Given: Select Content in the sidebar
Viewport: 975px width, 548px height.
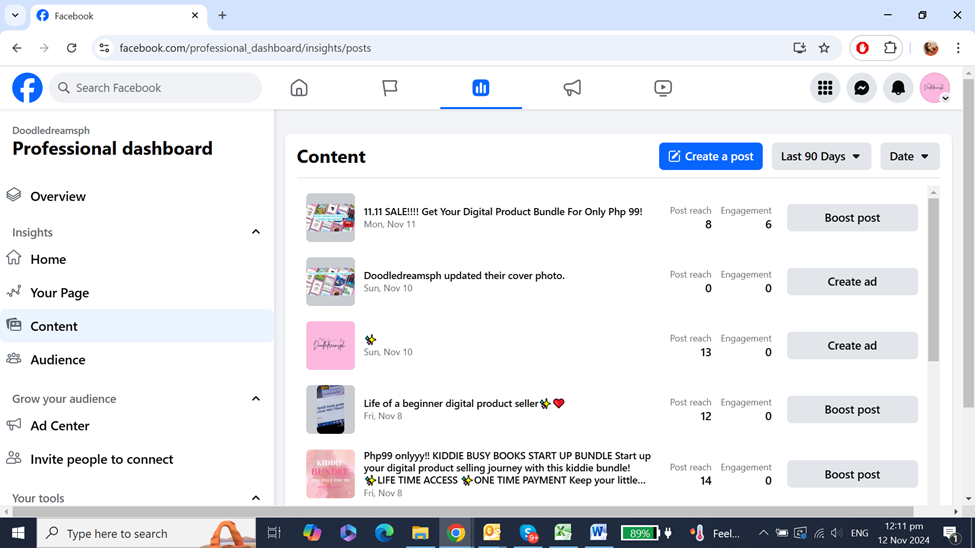Looking at the screenshot, I should point(137,326).
